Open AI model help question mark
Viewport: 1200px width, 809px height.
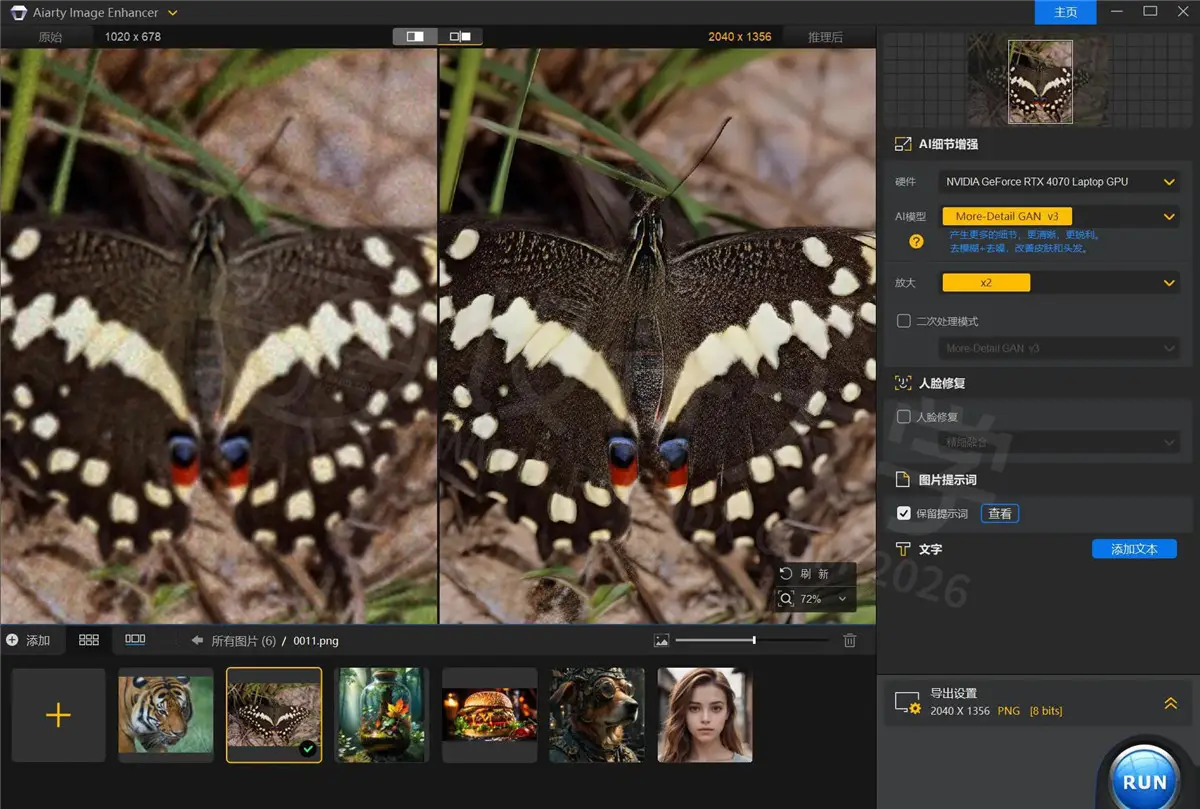pos(916,241)
